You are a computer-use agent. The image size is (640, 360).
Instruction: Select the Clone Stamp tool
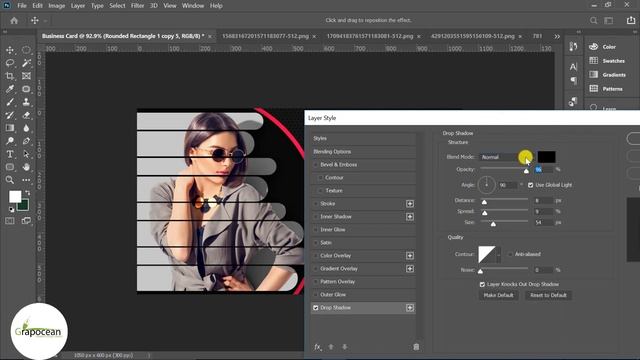[26, 102]
